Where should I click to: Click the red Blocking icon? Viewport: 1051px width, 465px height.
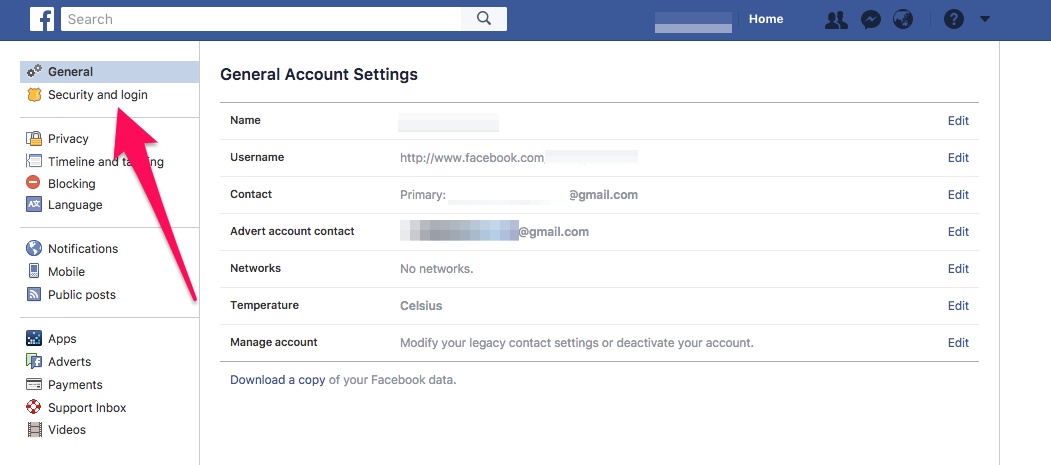coord(34,182)
